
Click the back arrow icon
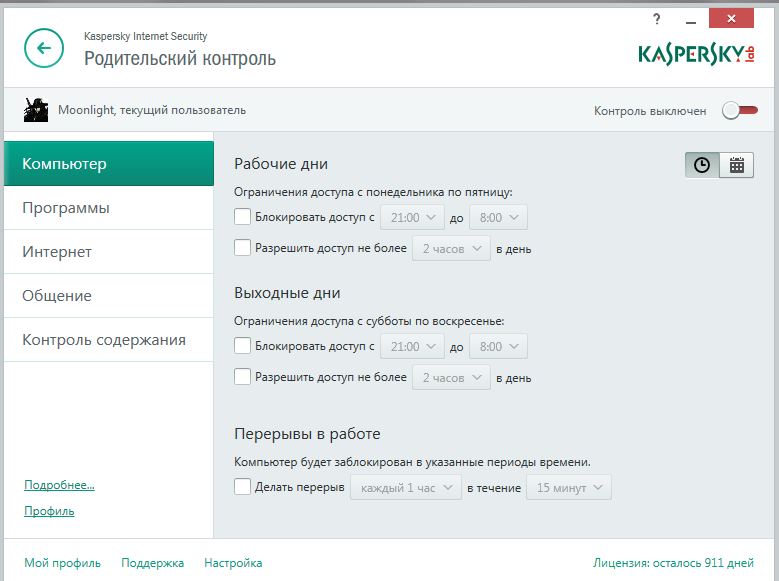pos(44,48)
